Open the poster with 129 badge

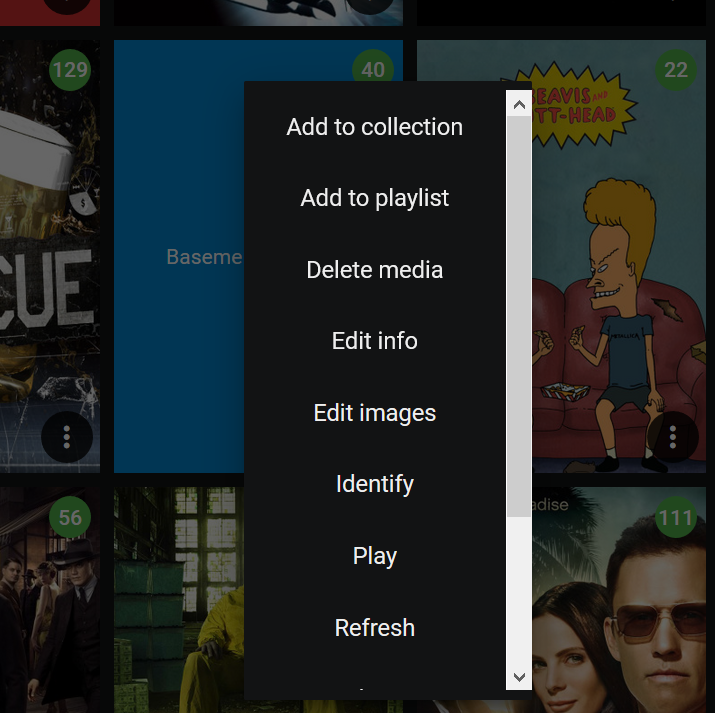[50, 256]
